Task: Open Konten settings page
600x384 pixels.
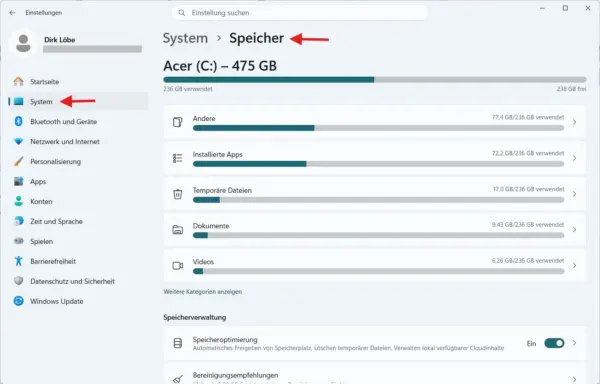Action: pyautogui.click(x=78, y=201)
